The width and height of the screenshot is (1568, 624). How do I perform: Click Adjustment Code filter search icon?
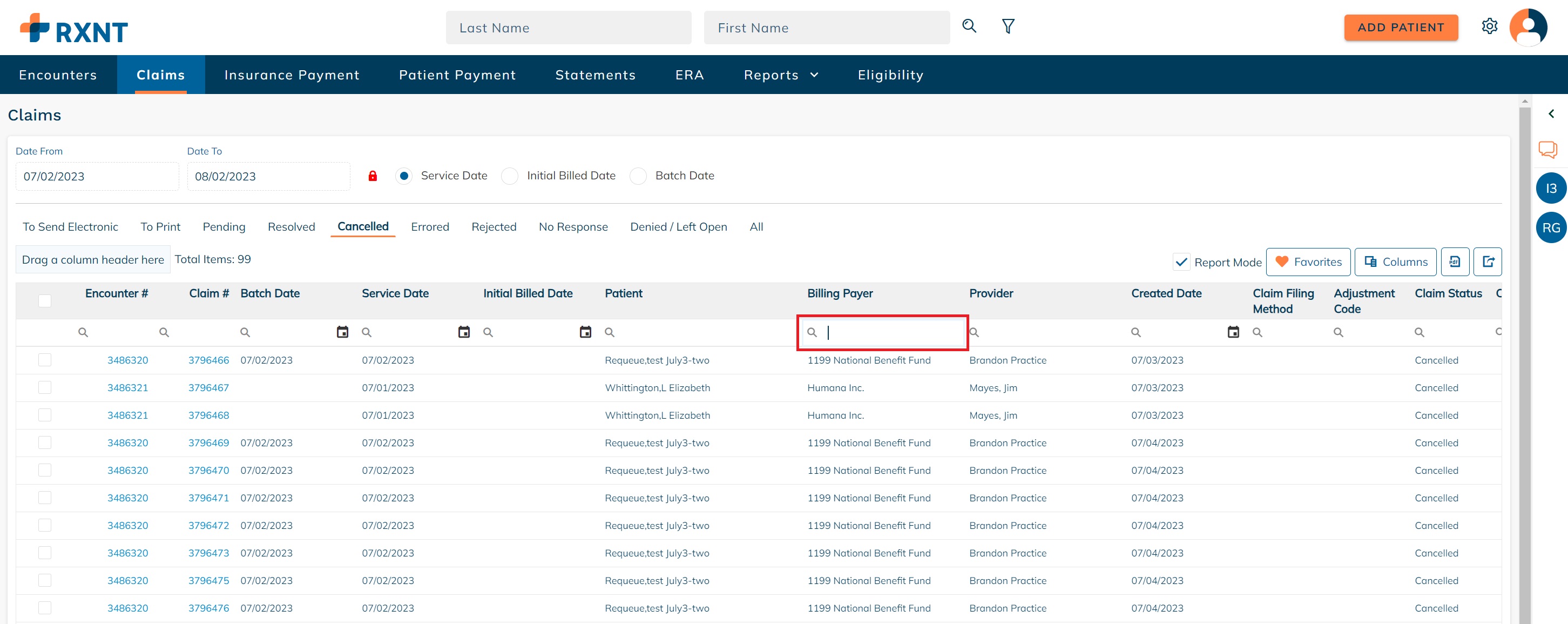pyautogui.click(x=1339, y=332)
